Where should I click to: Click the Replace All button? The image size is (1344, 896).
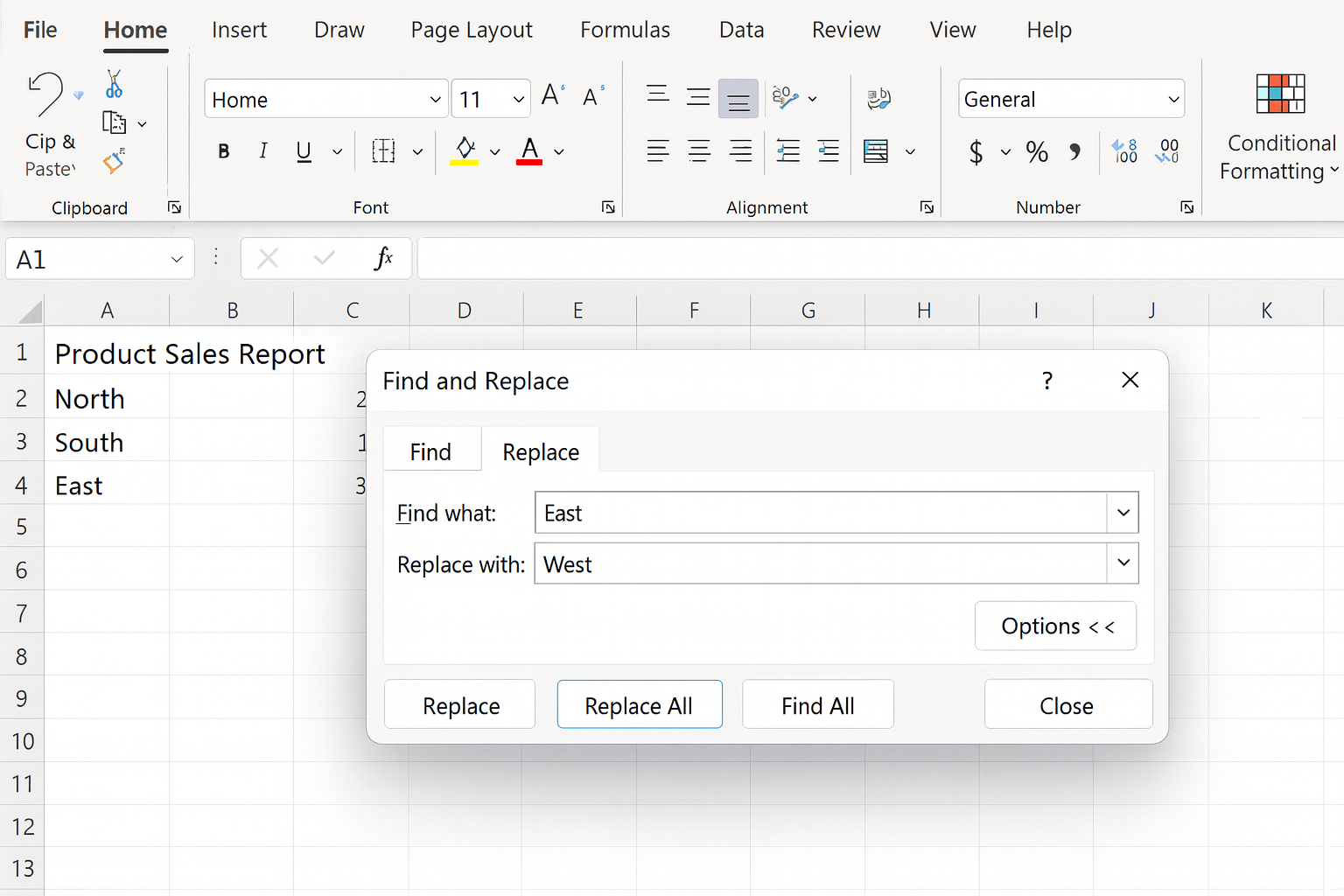640,704
